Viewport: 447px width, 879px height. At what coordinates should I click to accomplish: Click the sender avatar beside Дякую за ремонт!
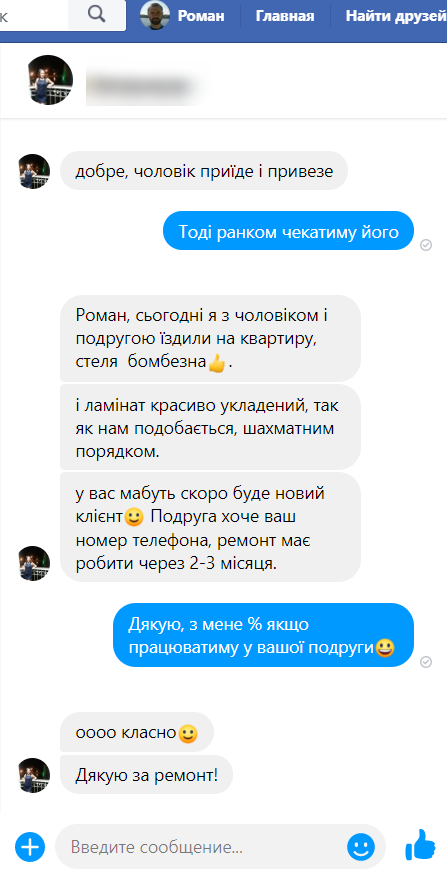(x=34, y=775)
